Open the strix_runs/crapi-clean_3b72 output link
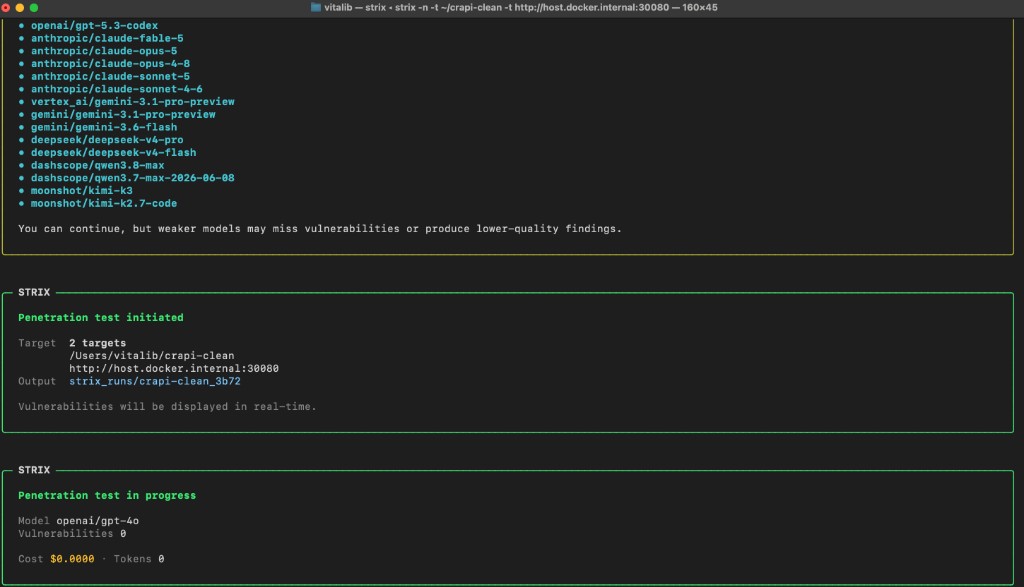Viewport: 1024px width, 587px height. click(x=155, y=381)
